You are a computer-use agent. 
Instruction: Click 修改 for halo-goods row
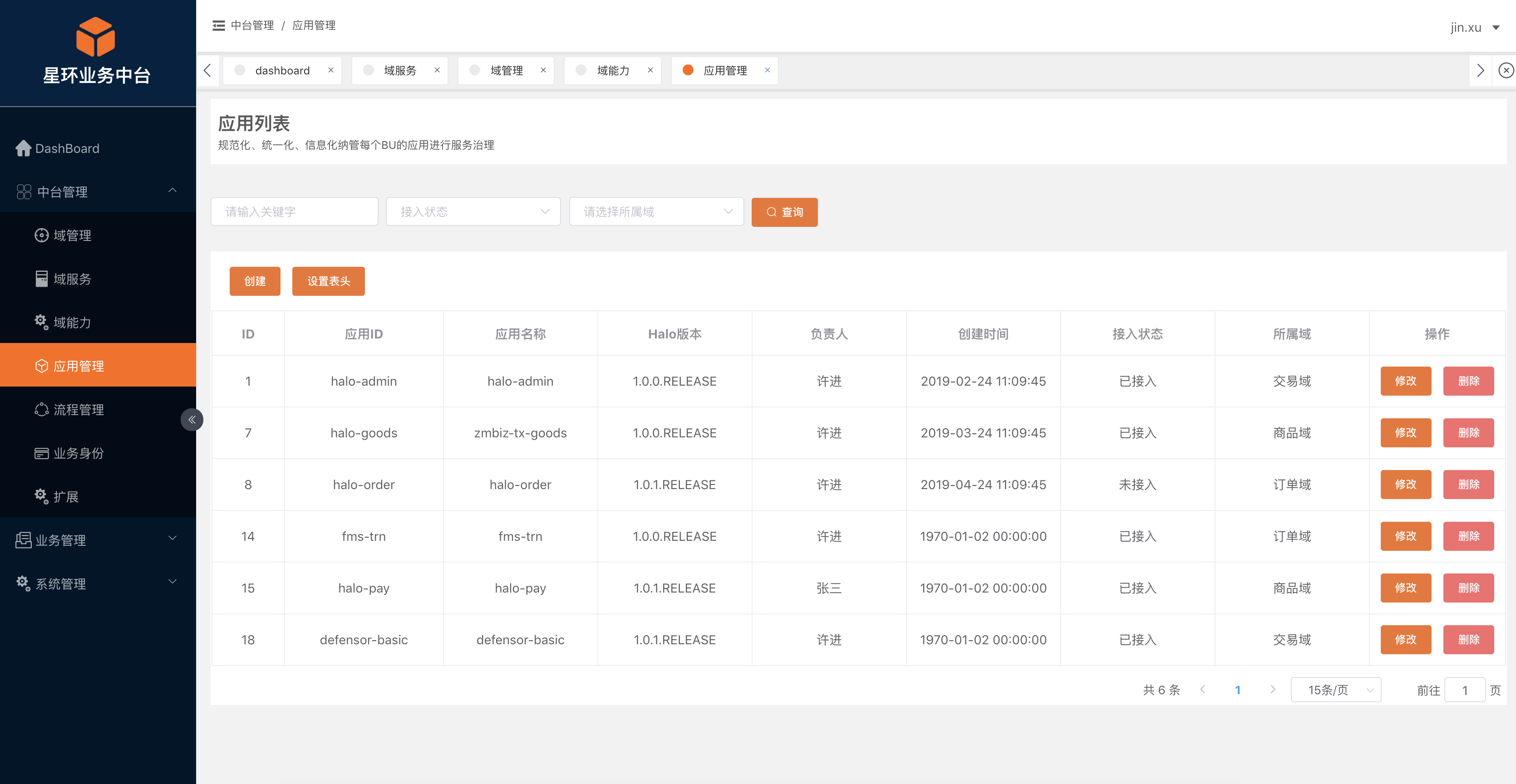point(1406,433)
